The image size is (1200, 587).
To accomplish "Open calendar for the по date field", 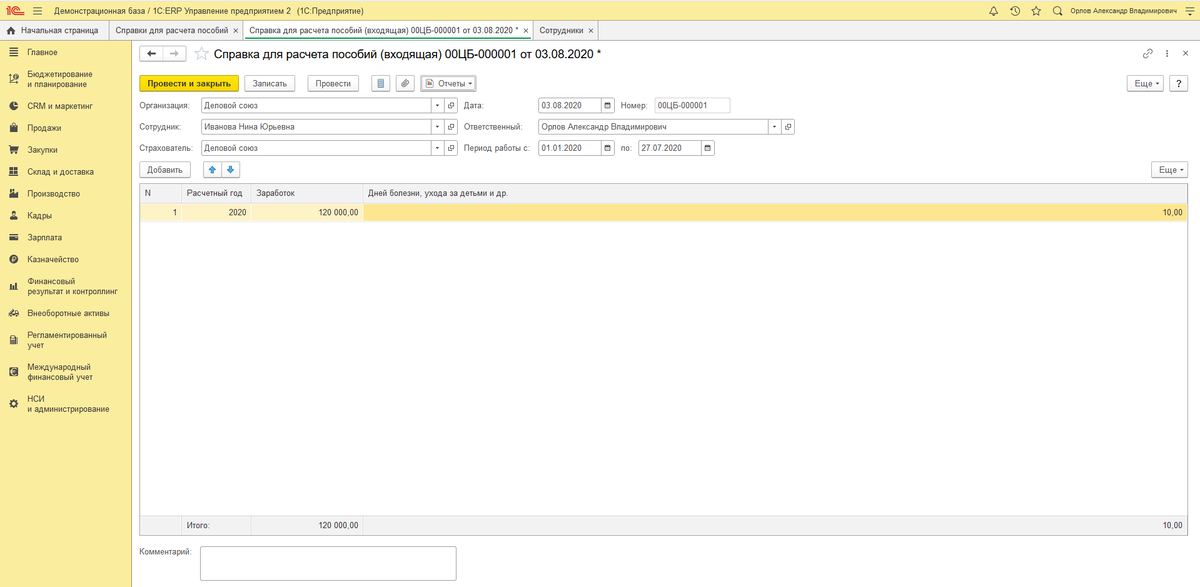I will tap(708, 148).
